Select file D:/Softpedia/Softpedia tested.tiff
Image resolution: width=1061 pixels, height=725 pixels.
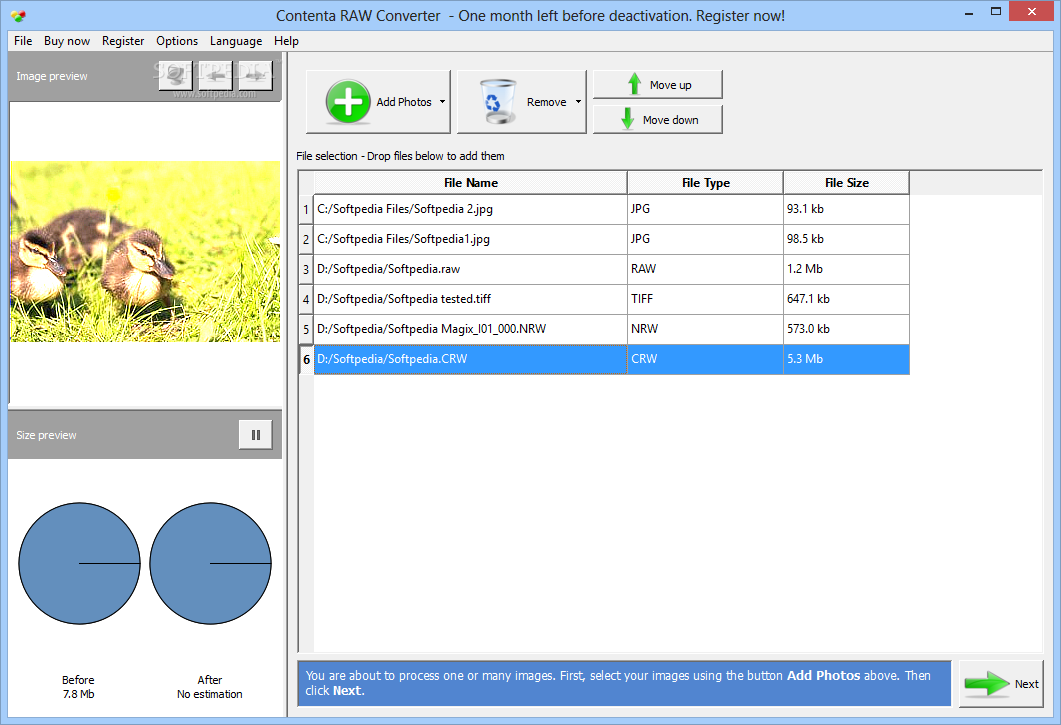pyautogui.click(x=470, y=299)
